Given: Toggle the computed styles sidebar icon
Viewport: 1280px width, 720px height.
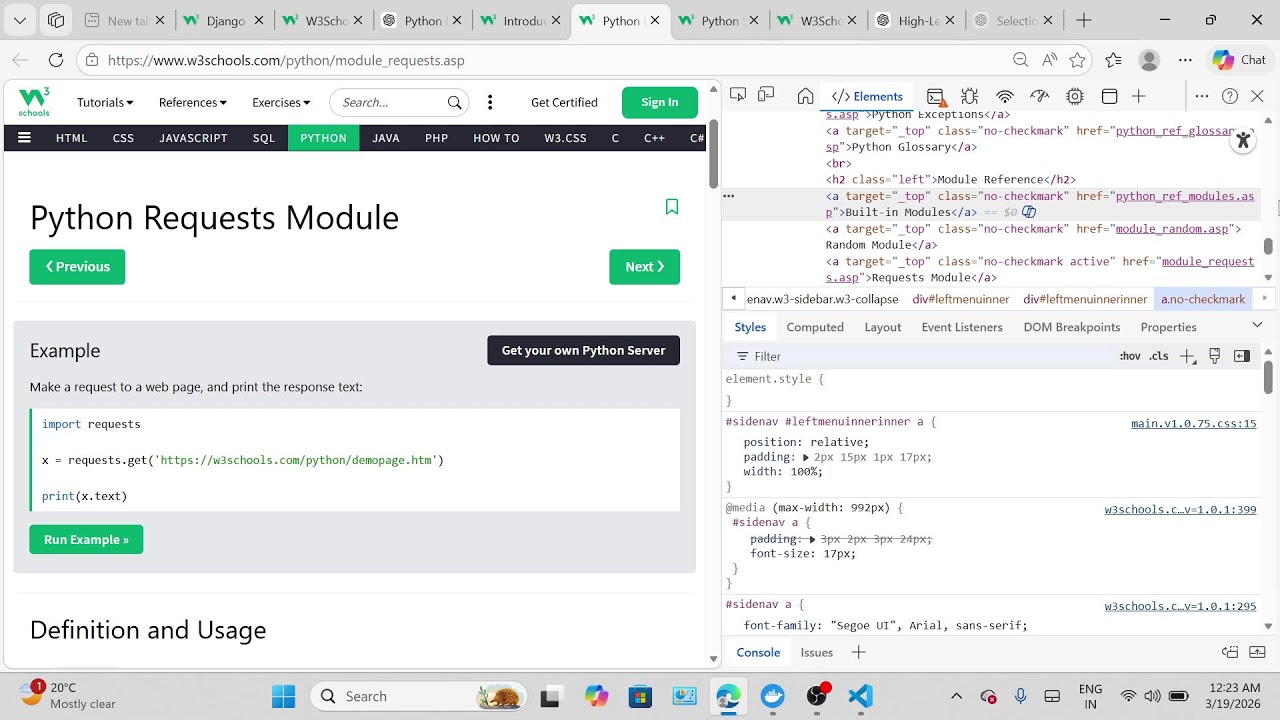Looking at the screenshot, I should [1242, 356].
